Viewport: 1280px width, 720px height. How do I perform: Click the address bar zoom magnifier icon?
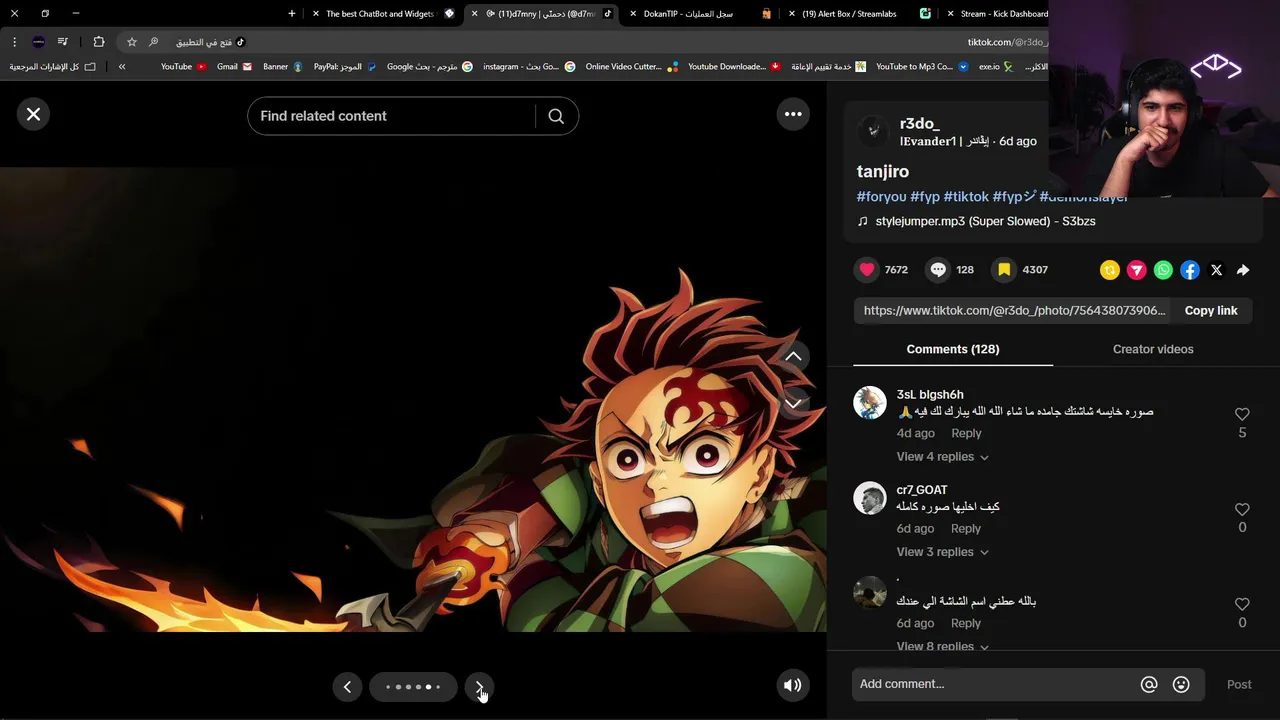coord(153,42)
